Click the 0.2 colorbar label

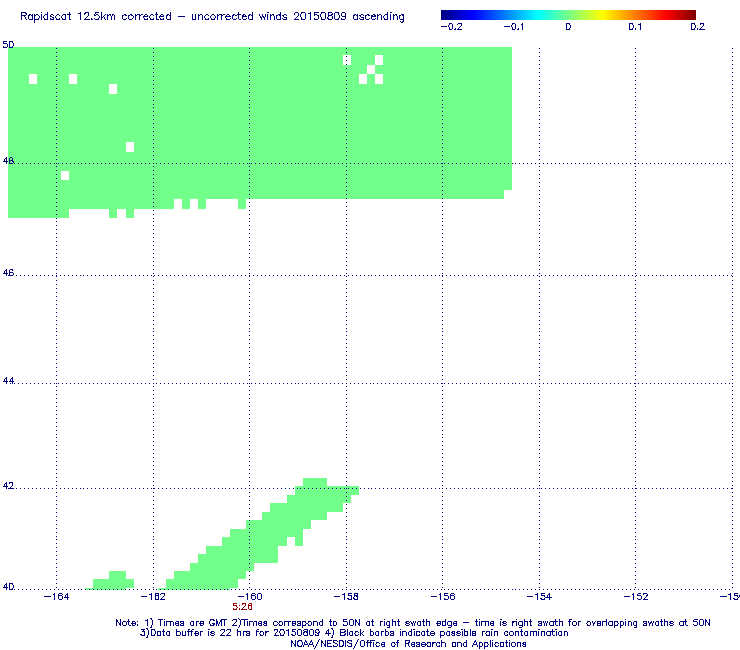(697, 27)
